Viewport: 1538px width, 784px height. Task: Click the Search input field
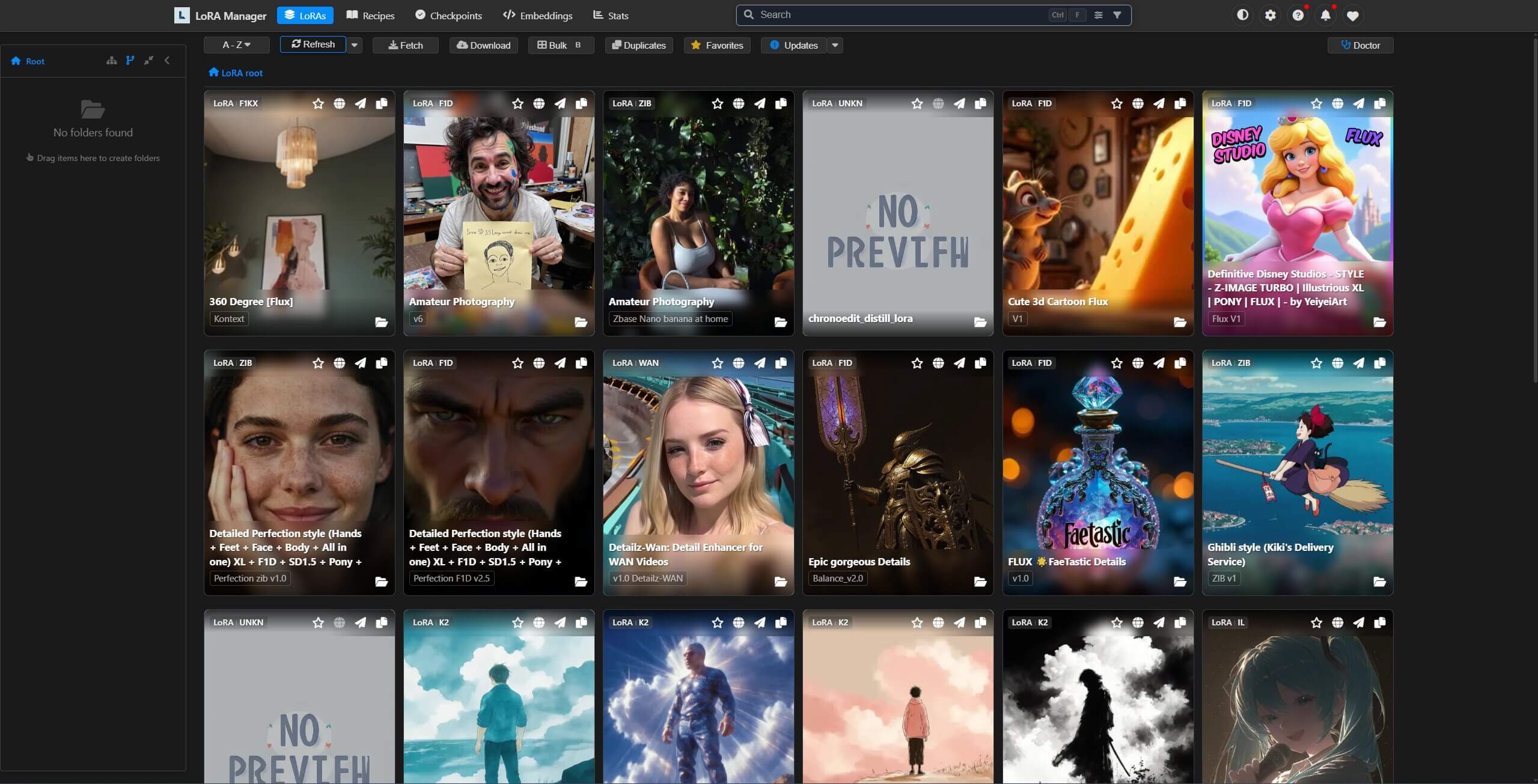tap(896, 15)
